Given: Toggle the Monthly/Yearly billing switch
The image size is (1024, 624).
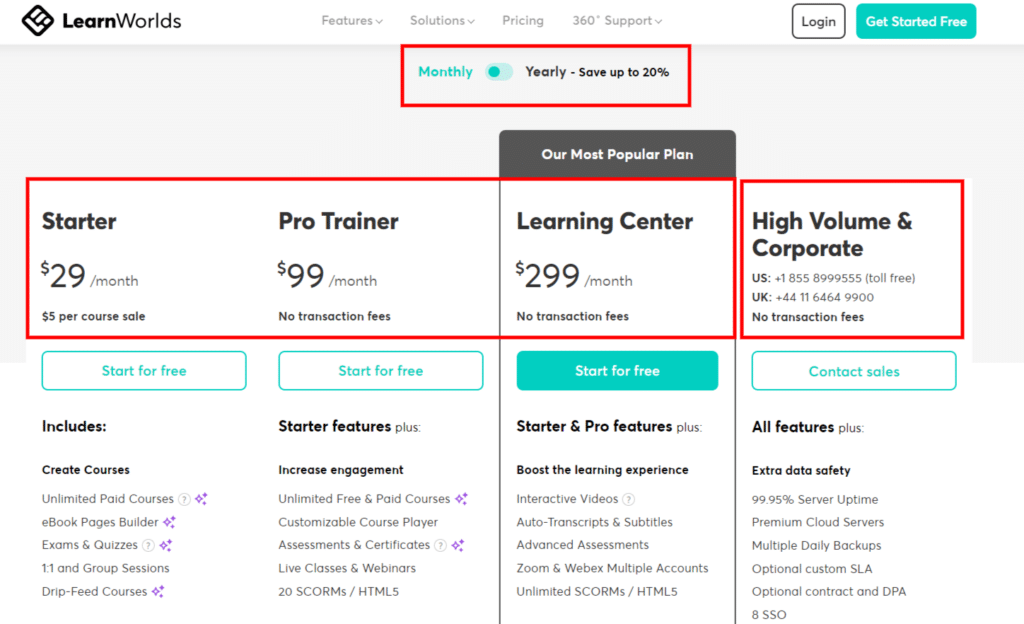Looking at the screenshot, I should pyautogui.click(x=499, y=72).
